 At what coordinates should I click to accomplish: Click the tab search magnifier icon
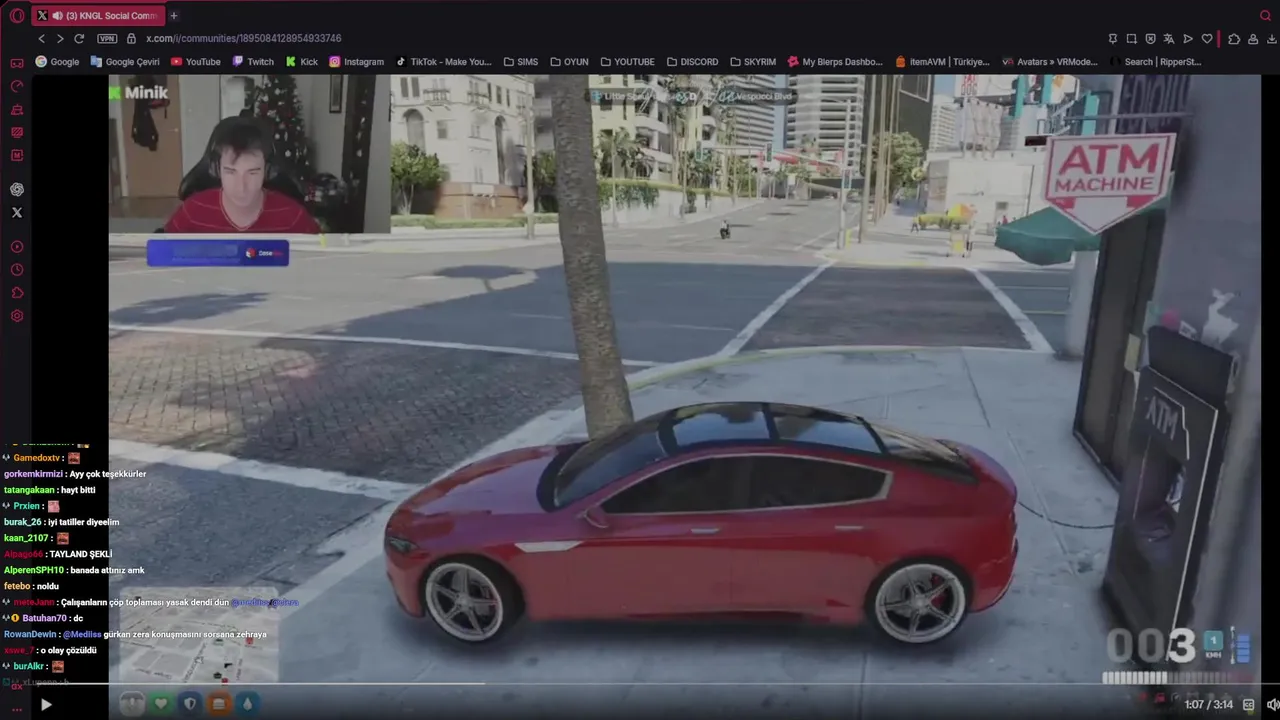1265,15
